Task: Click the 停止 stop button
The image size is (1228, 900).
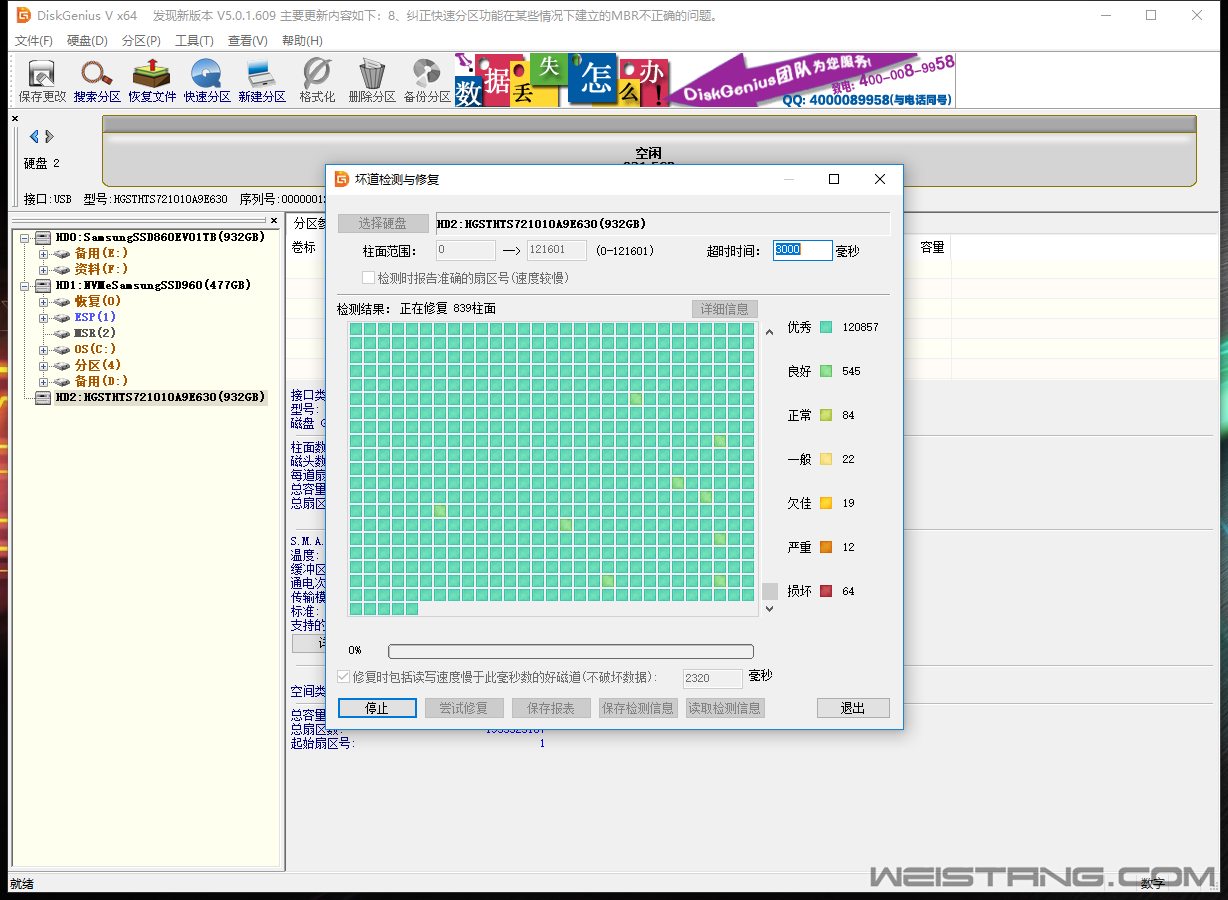Action: tap(376, 708)
